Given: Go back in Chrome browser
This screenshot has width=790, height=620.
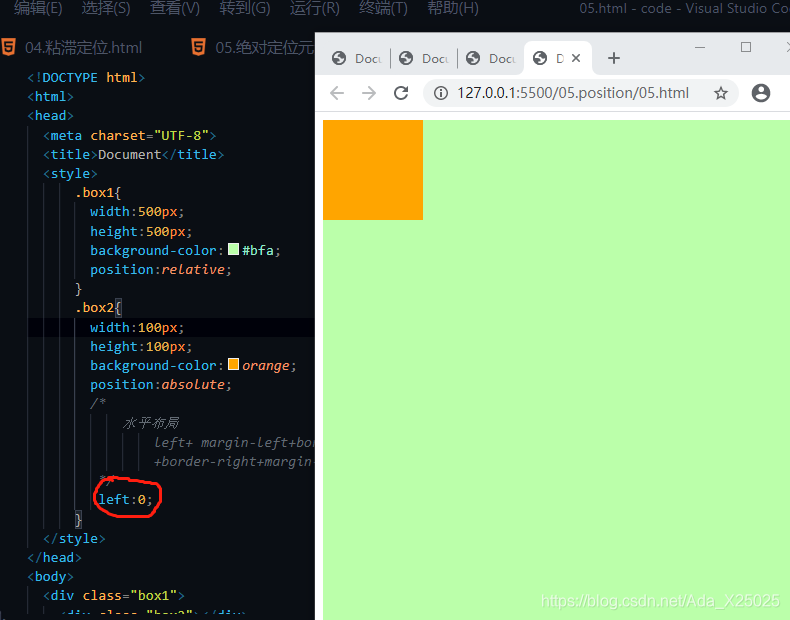Looking at the screenshot, I should click(x=337, y=93).
